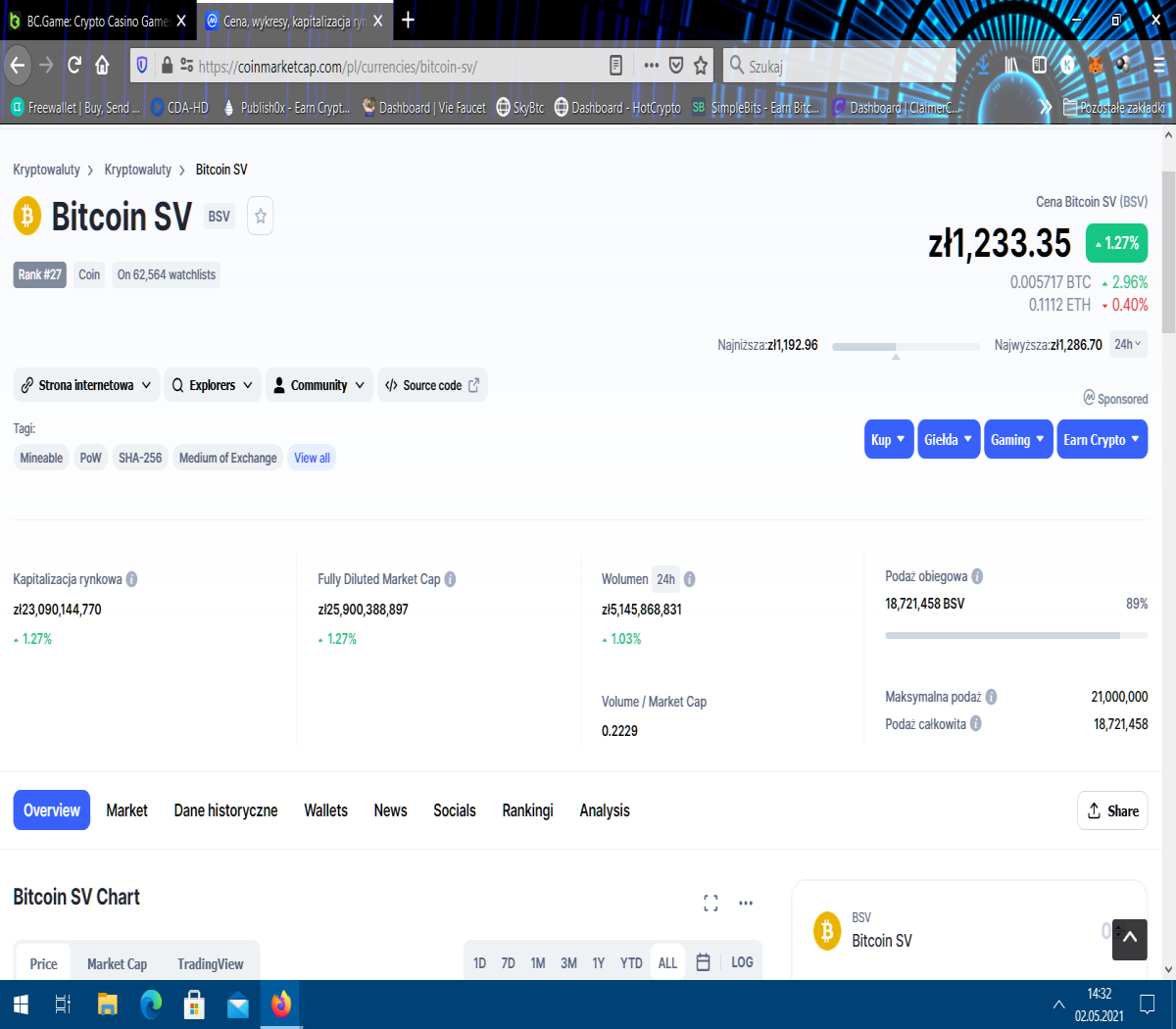1176x1029 pixels.
Task: Open the Earn Crypto dropdown button
Action: pyautogui.click(x=1102, y=439)
